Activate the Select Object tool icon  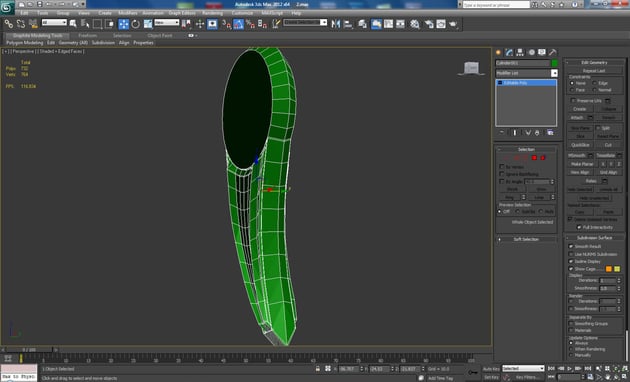[x=73, y=24]
